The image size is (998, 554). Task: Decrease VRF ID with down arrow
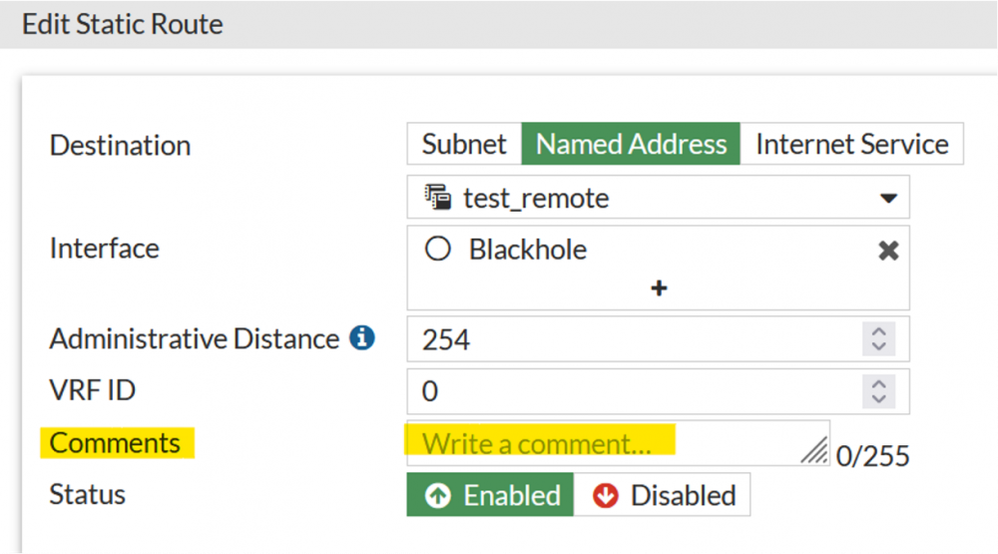(x=879, y=397)
